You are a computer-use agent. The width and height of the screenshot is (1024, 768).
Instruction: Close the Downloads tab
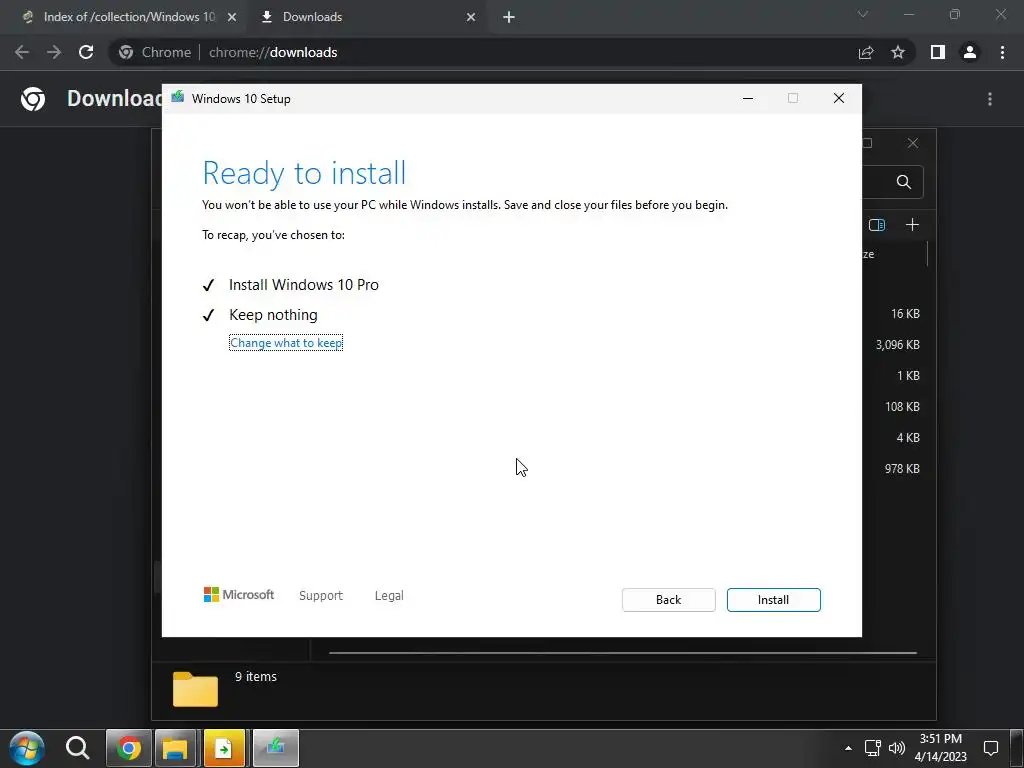(471, 17)
